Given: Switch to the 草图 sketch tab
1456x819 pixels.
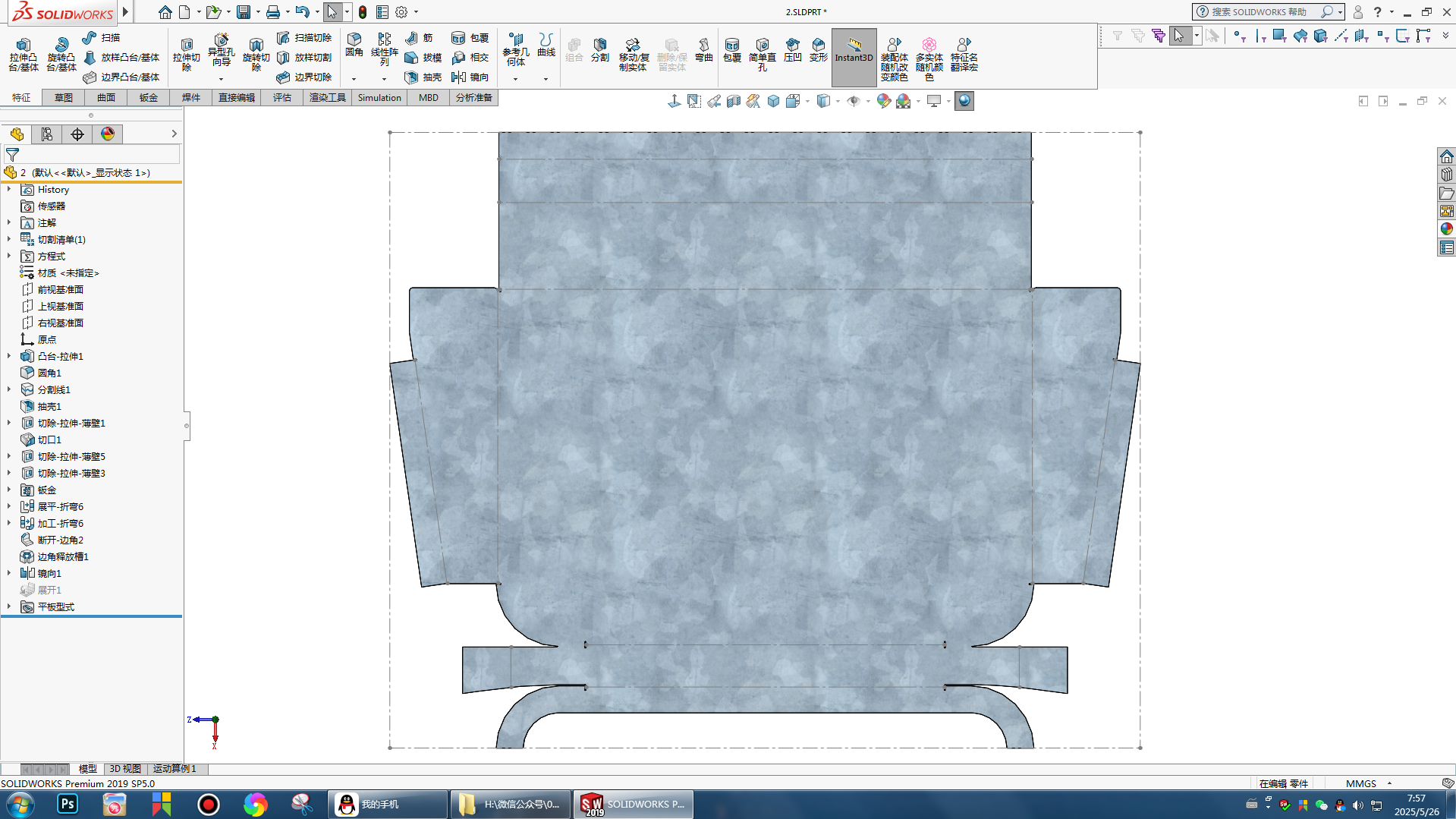Looking at the screenshot, I should tap(64, 97).
